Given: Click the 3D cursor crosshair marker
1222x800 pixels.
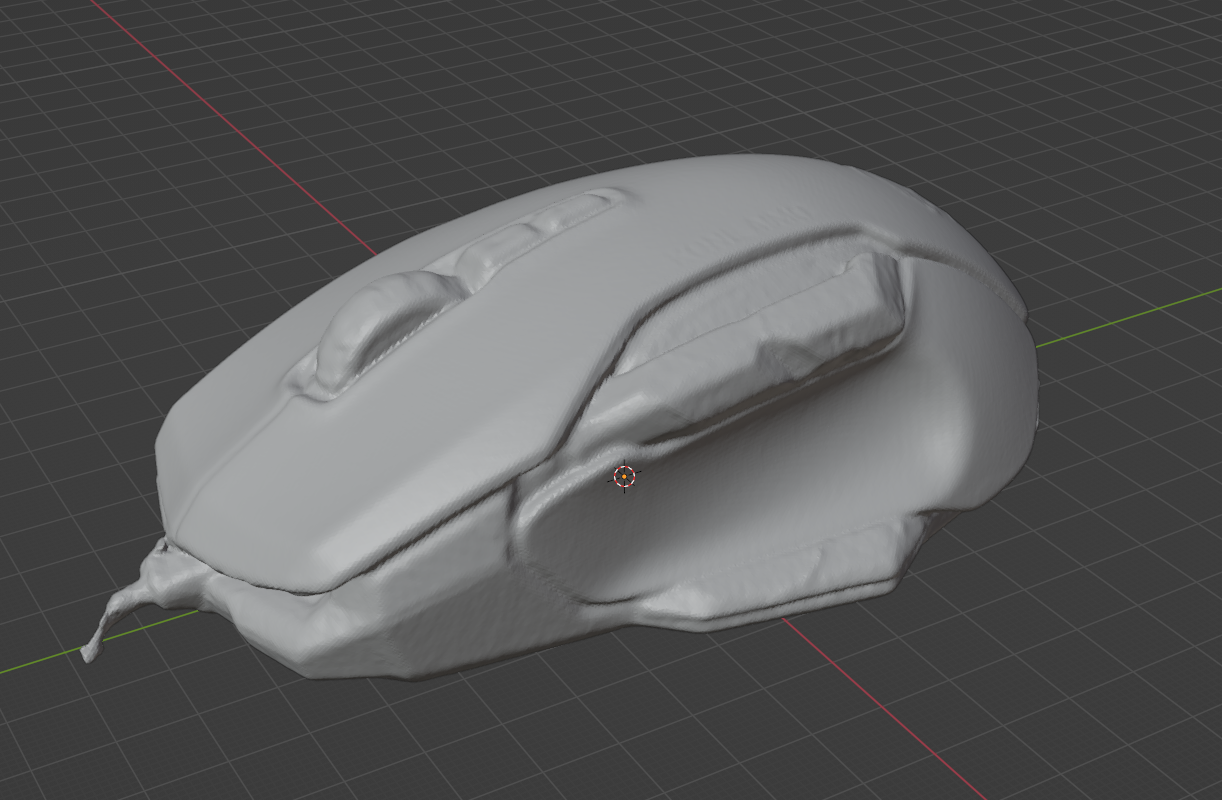Looking at the screenshot, I should click(625, 478).
